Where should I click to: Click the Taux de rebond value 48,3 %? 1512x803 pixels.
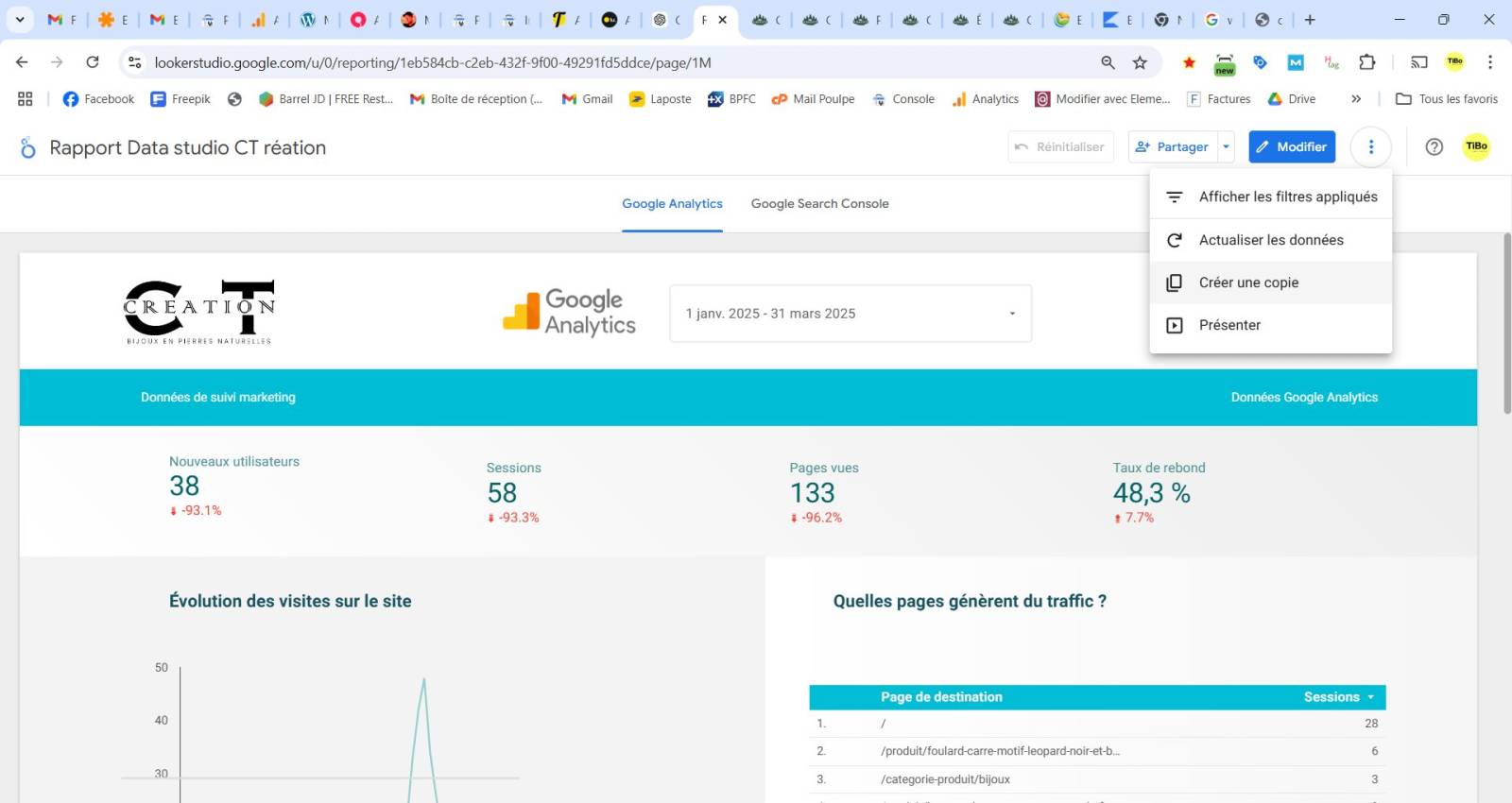1151,493
